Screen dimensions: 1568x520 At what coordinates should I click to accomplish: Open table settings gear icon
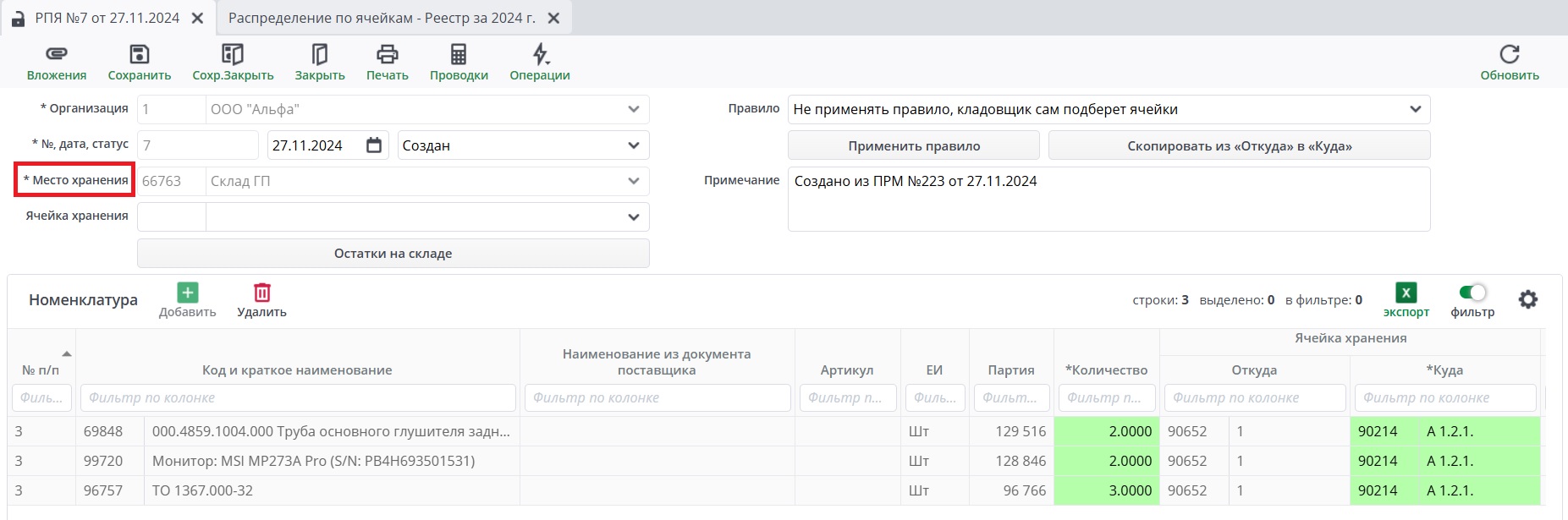[1527, 299]
